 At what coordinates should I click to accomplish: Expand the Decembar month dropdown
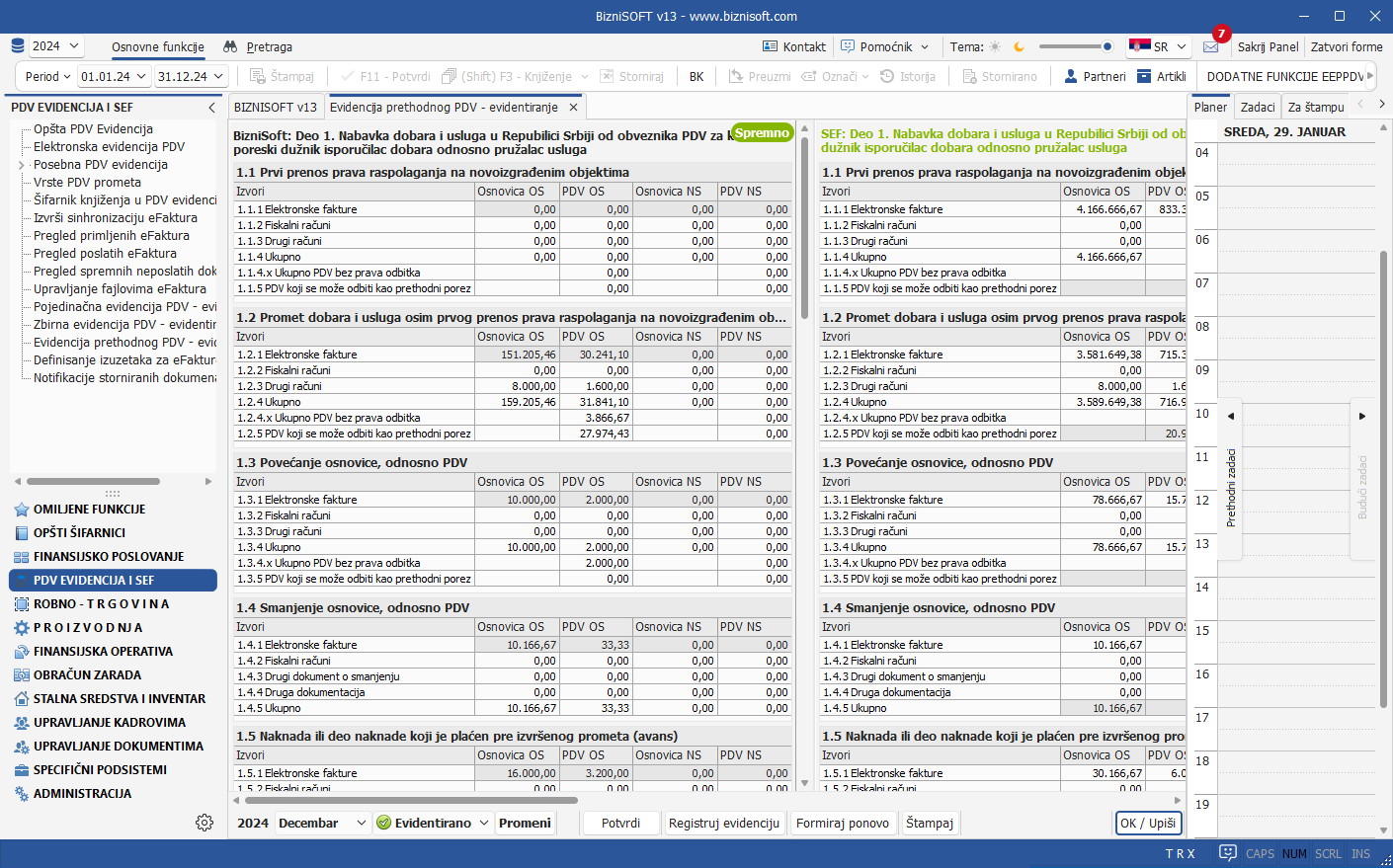click(x=361, y=823)
